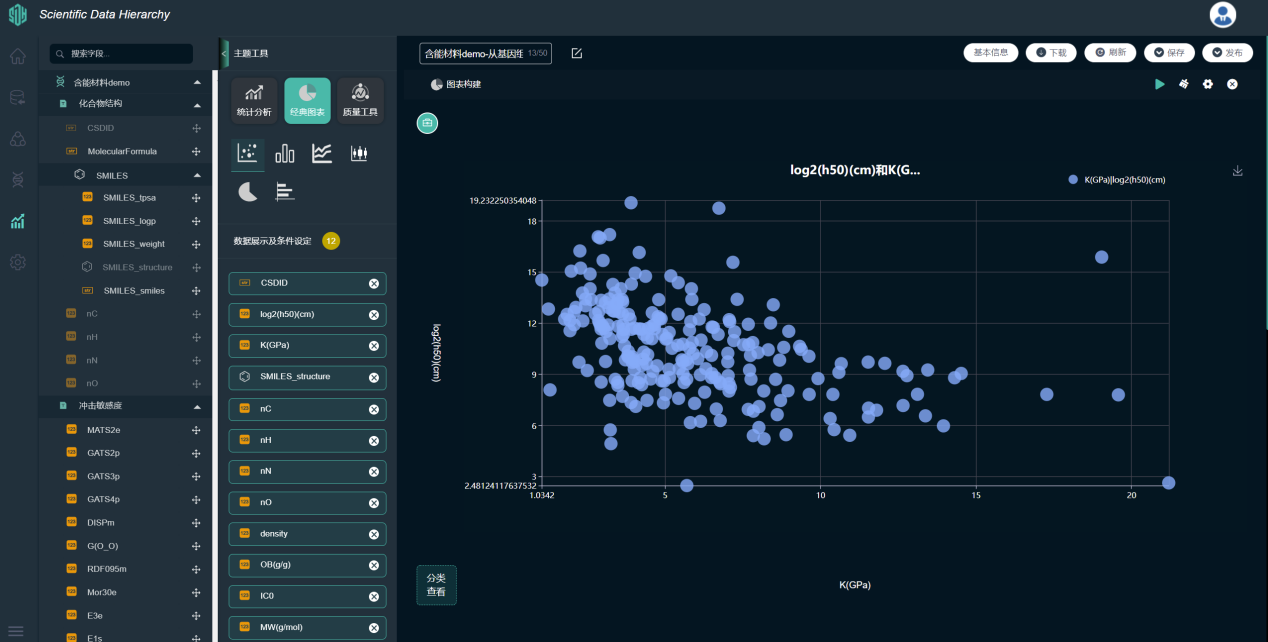The height and width of the screenshot is (642, 1268).
Task: Click the nH field chip
Action: coord(307,440)
